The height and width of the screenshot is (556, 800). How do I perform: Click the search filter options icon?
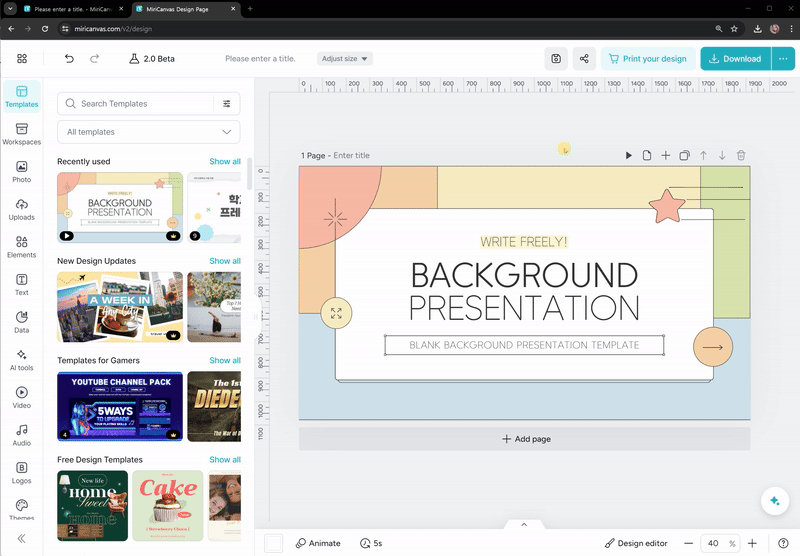227,104
